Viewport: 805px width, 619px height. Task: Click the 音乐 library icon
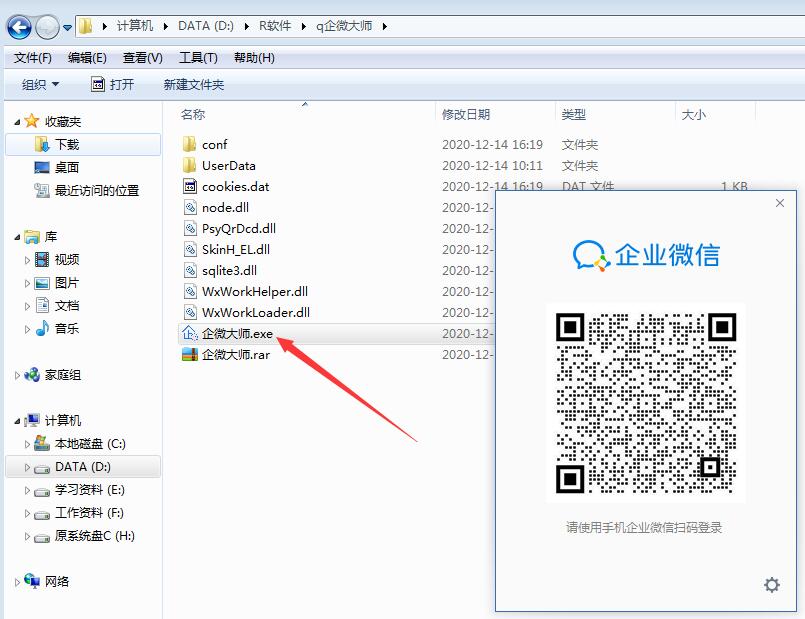[x=42, y=328]
